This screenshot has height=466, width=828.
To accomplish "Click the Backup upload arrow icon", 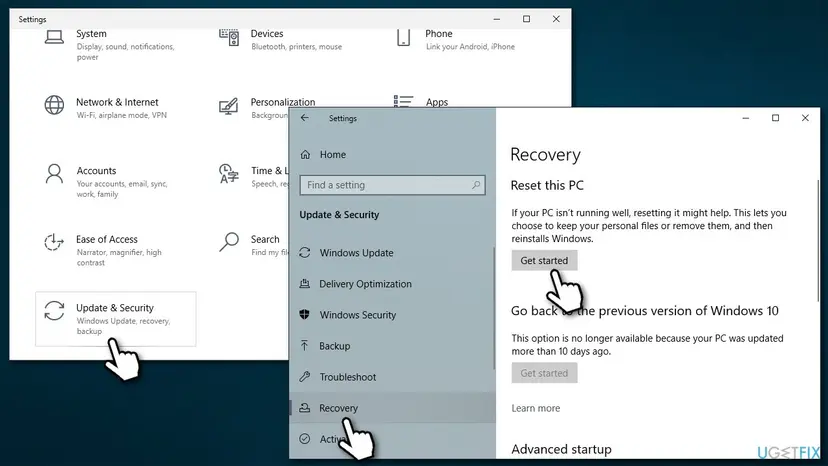I will (305, 346).
